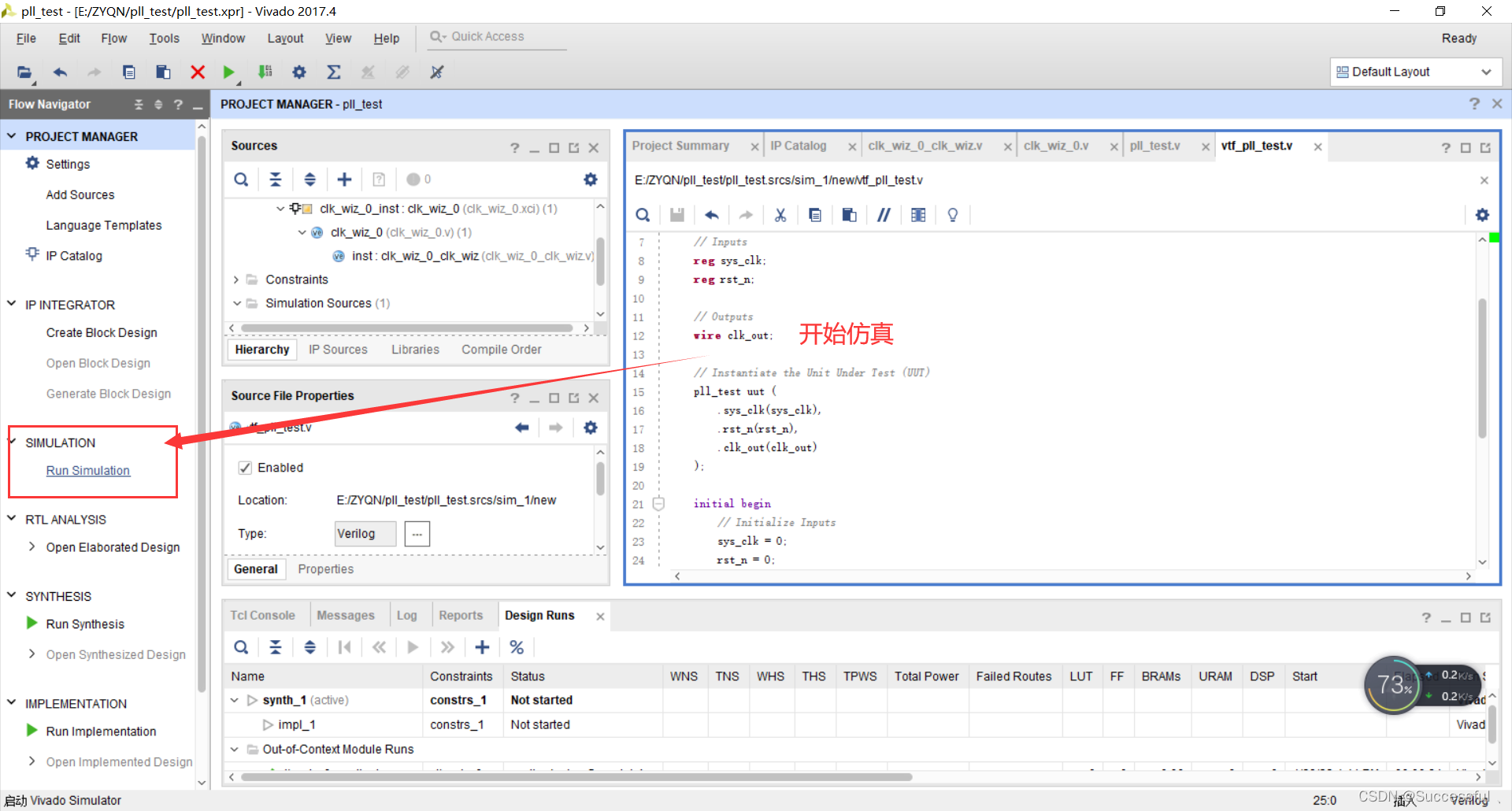Image resolution: width=1512 pixels, height=811 pixels.
Task: Collapse synth_1 run row
Action: (234, 700)
